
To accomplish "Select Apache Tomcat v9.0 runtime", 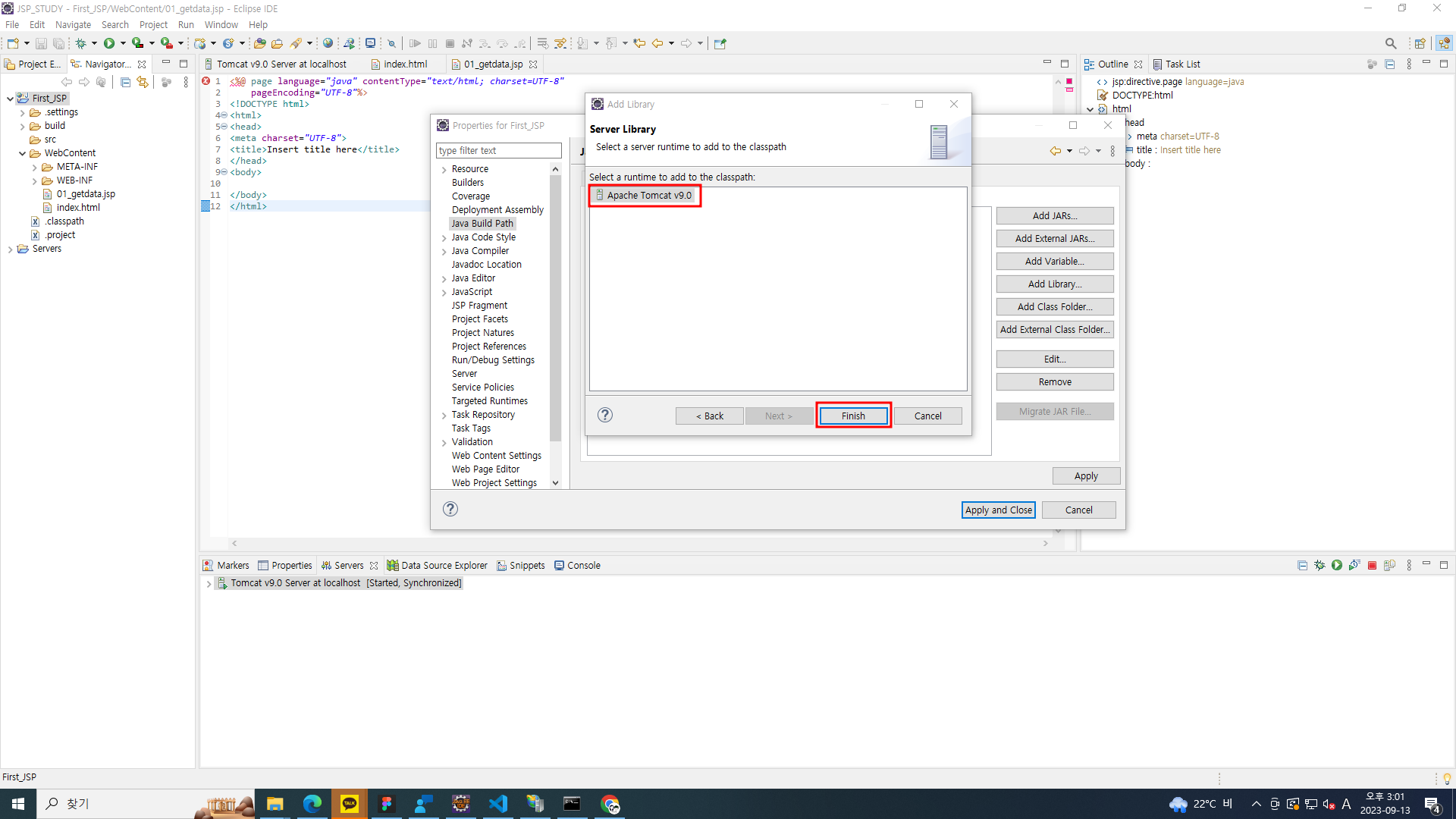I will [648, 196].
